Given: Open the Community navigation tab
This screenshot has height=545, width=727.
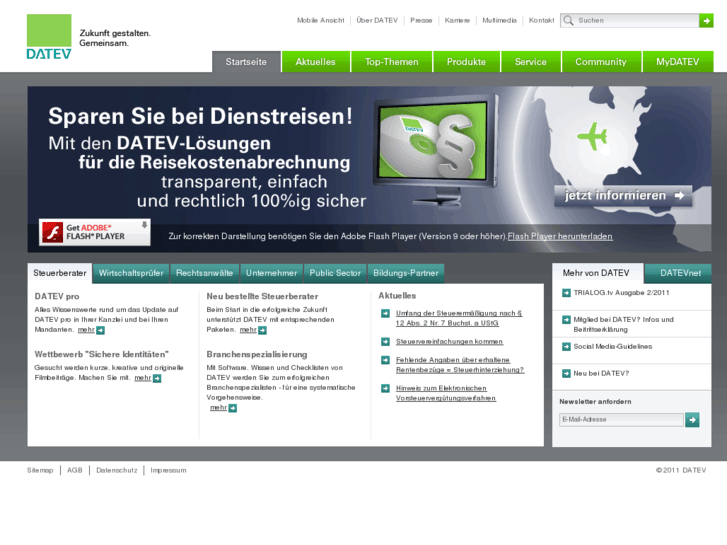Looking at the screenshot, I should tap(600, 62).
